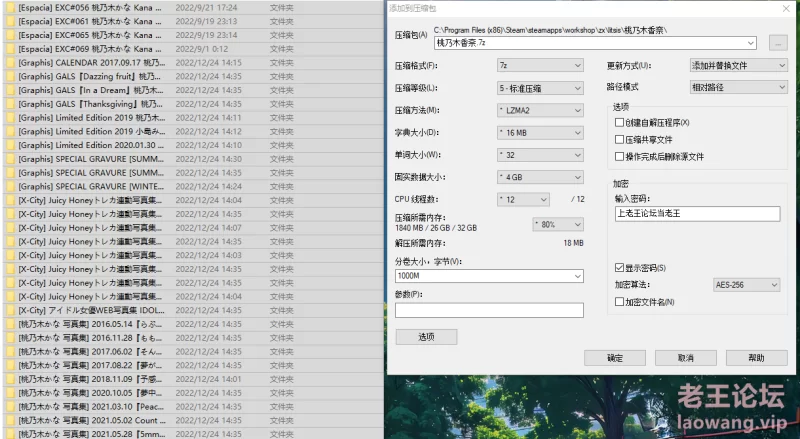Screen dimensions: 800x439
Task: Select folder icon beside [Graphis] CALENDAR 2017.09.17
Action: coord(10,63)
